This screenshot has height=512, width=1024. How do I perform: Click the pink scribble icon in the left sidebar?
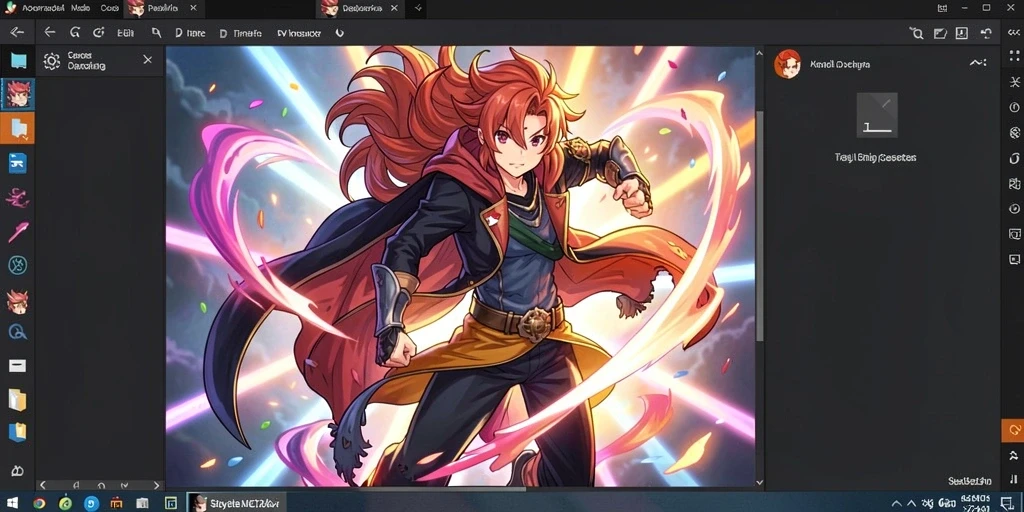pyautogui.click(x=18, y=197)
